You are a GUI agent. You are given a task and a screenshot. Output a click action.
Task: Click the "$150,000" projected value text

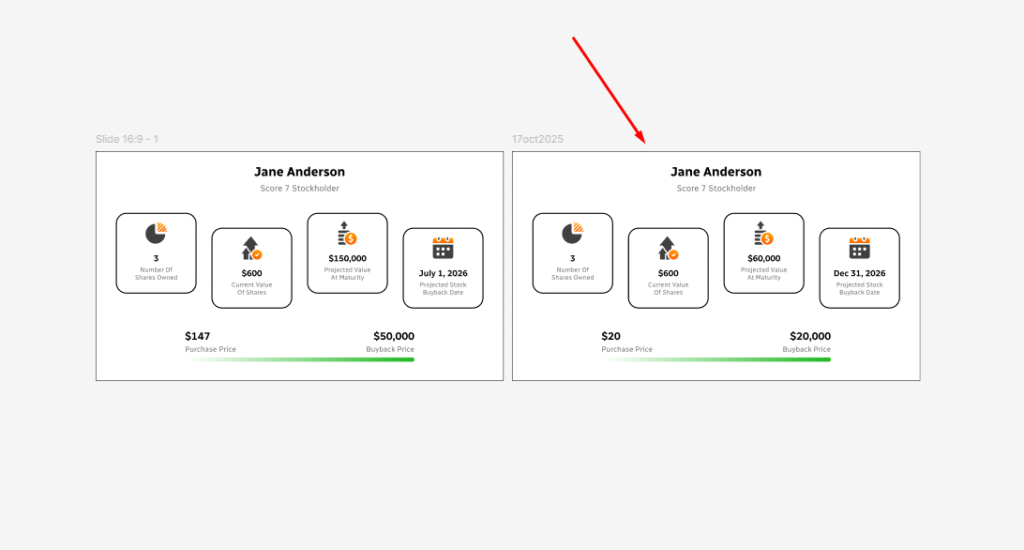[347, 258]
